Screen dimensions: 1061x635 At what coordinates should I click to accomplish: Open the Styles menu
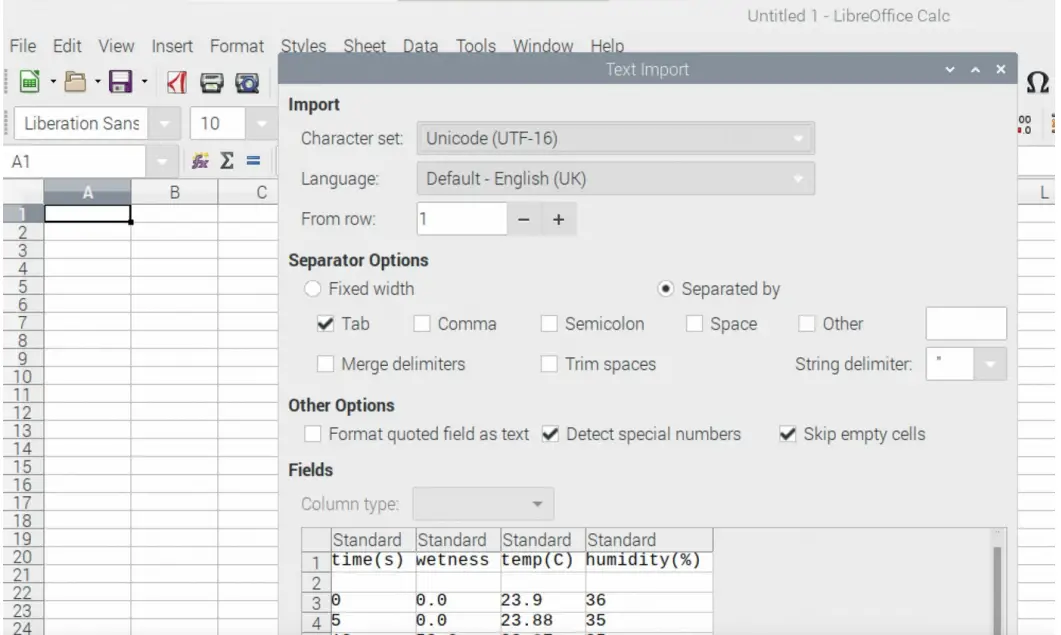point(303,45)
